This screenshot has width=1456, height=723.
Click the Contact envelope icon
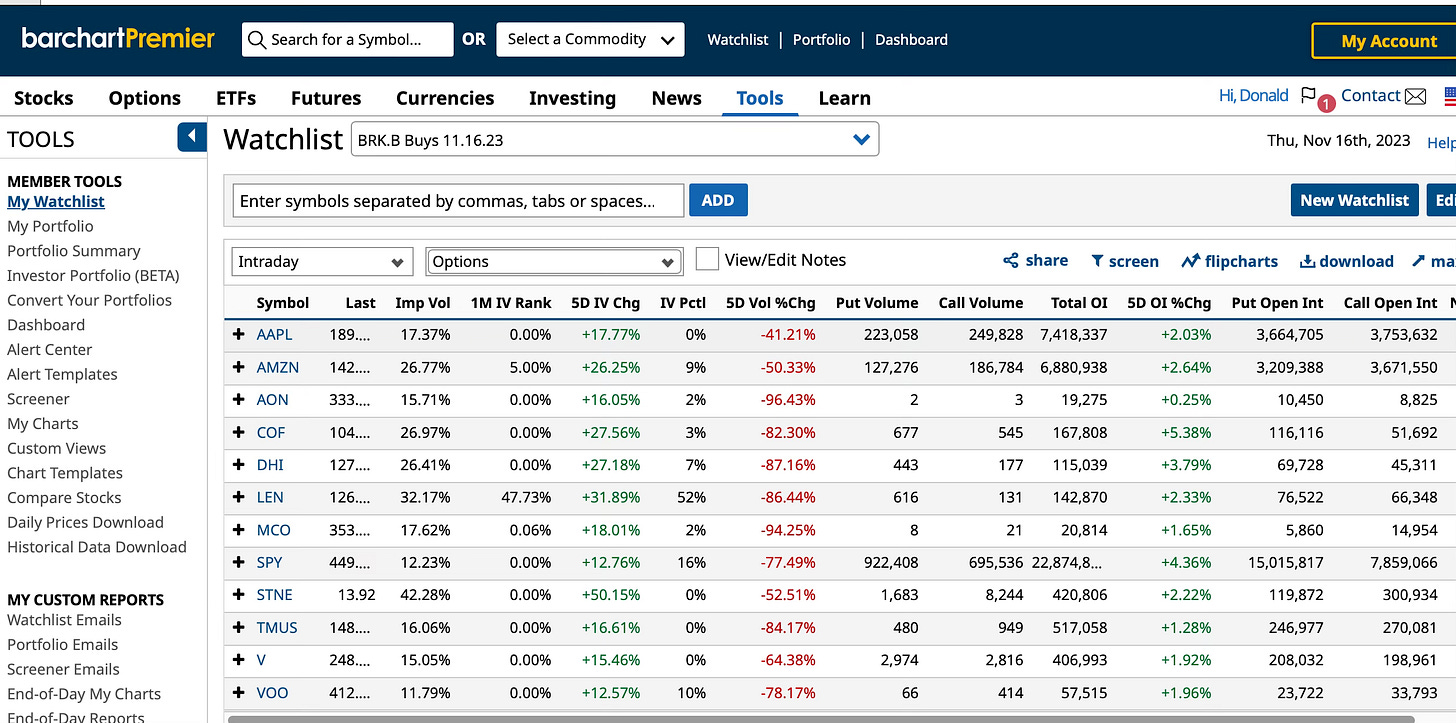pos(1415,97)
